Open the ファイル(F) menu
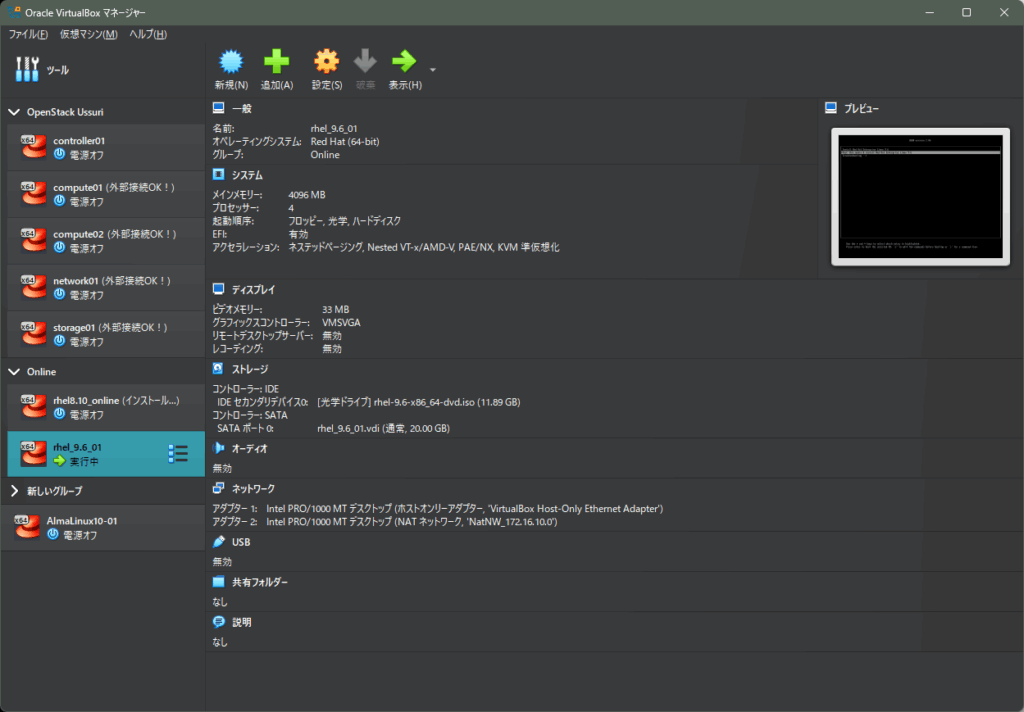 point(28,34)
